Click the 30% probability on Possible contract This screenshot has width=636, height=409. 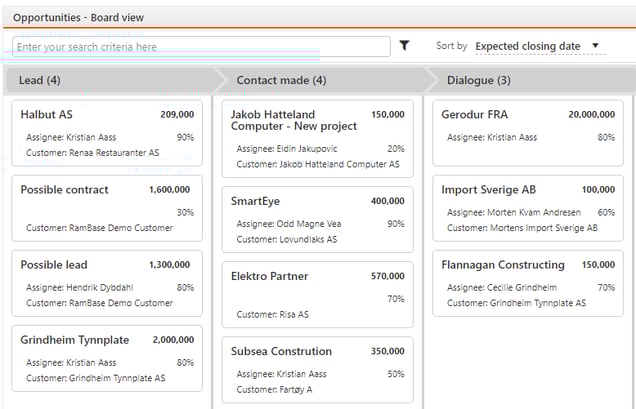tap(185, 213)
